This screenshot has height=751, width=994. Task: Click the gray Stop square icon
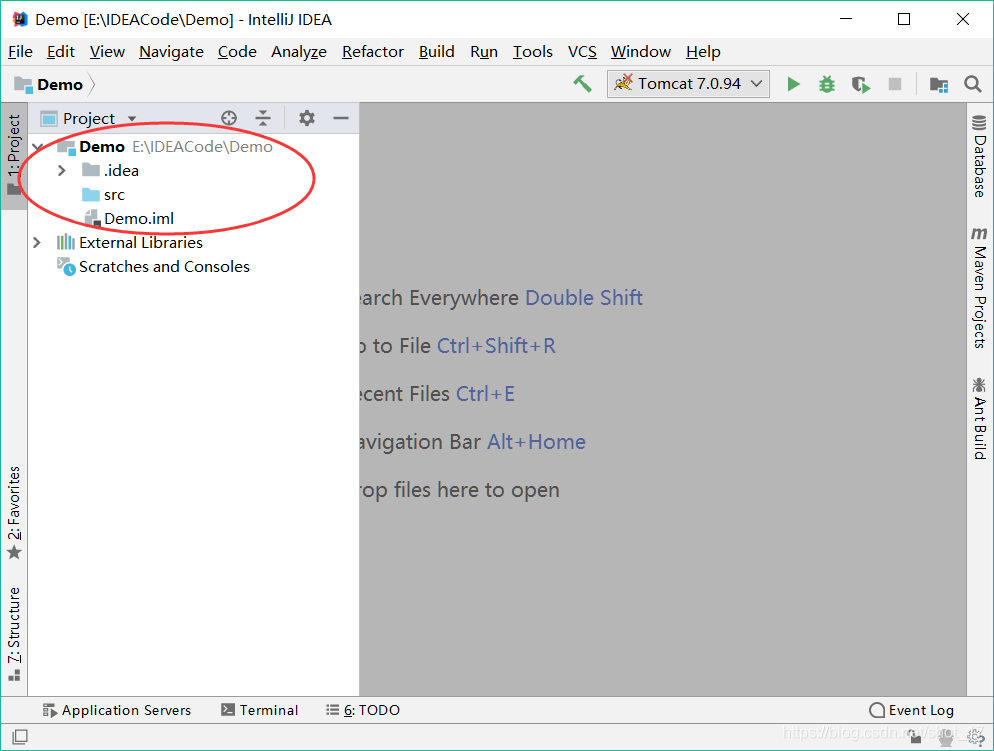click(x=894, y=84)
